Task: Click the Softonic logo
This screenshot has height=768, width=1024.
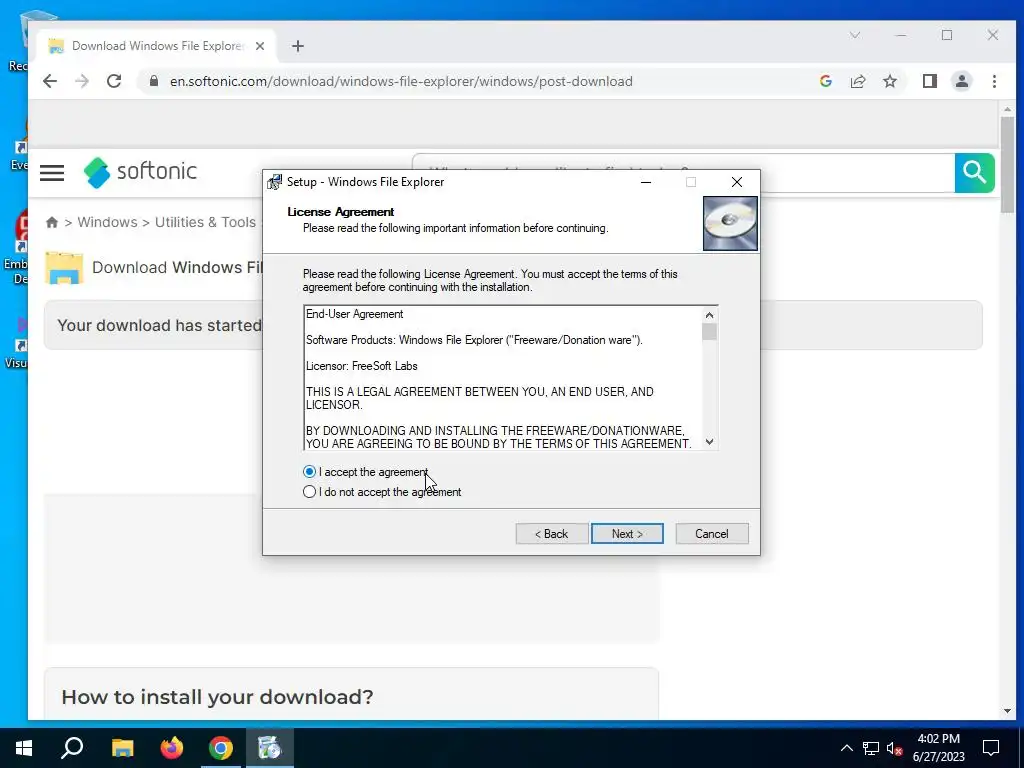Action: pyautogui.click(x=140, y=172)
